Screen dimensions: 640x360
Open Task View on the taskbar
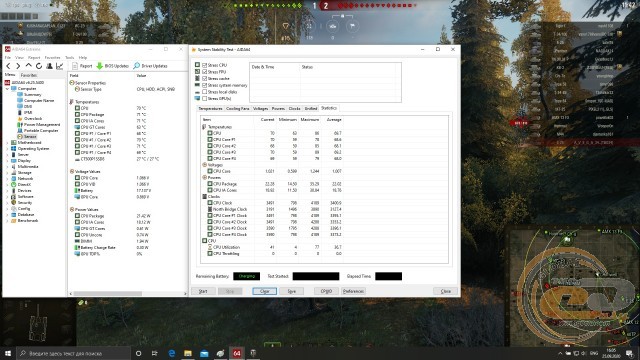pyautogui.click(x=154, y=353)
